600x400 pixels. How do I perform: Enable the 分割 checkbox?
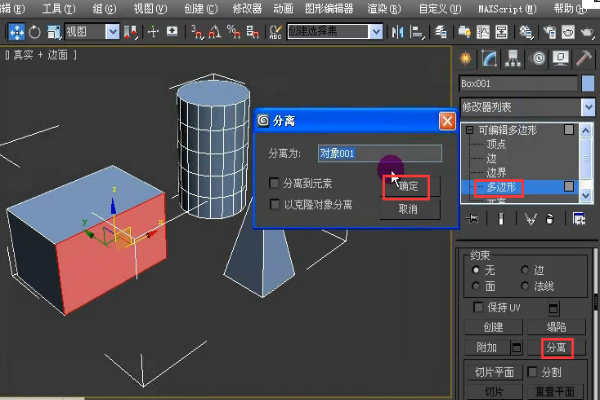[532, 372]
